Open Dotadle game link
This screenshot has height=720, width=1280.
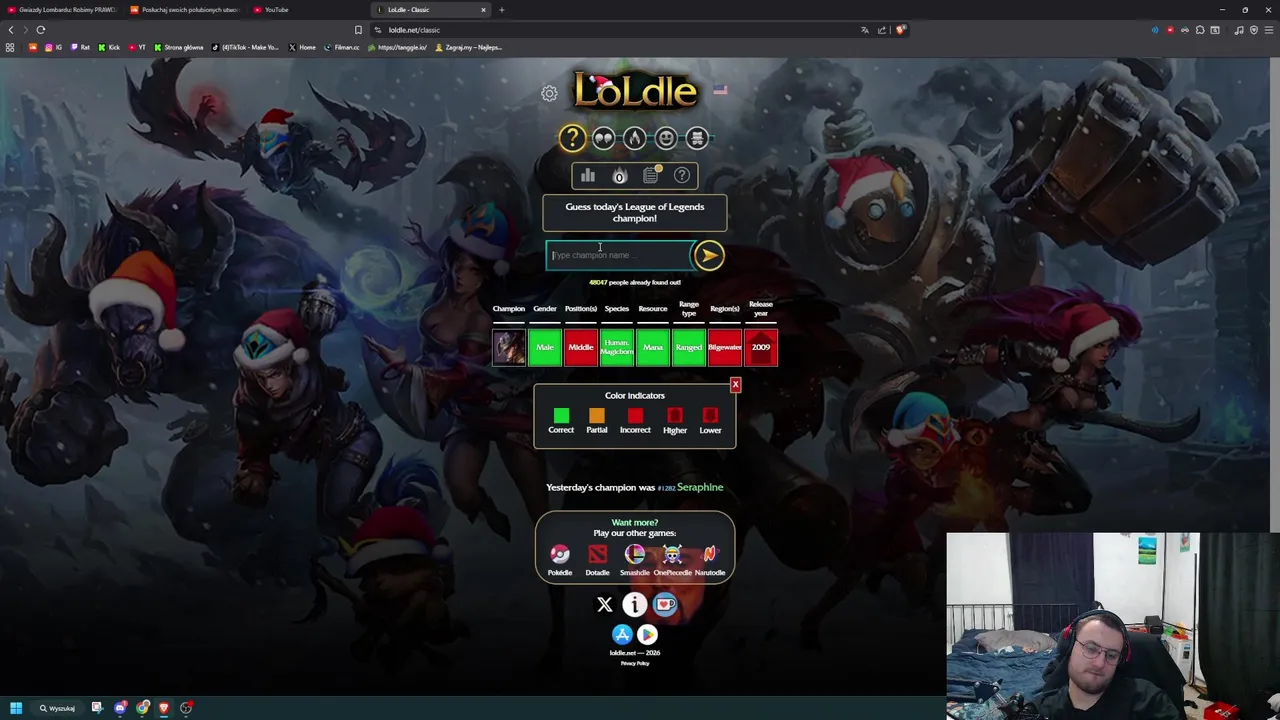click(597, 559)
